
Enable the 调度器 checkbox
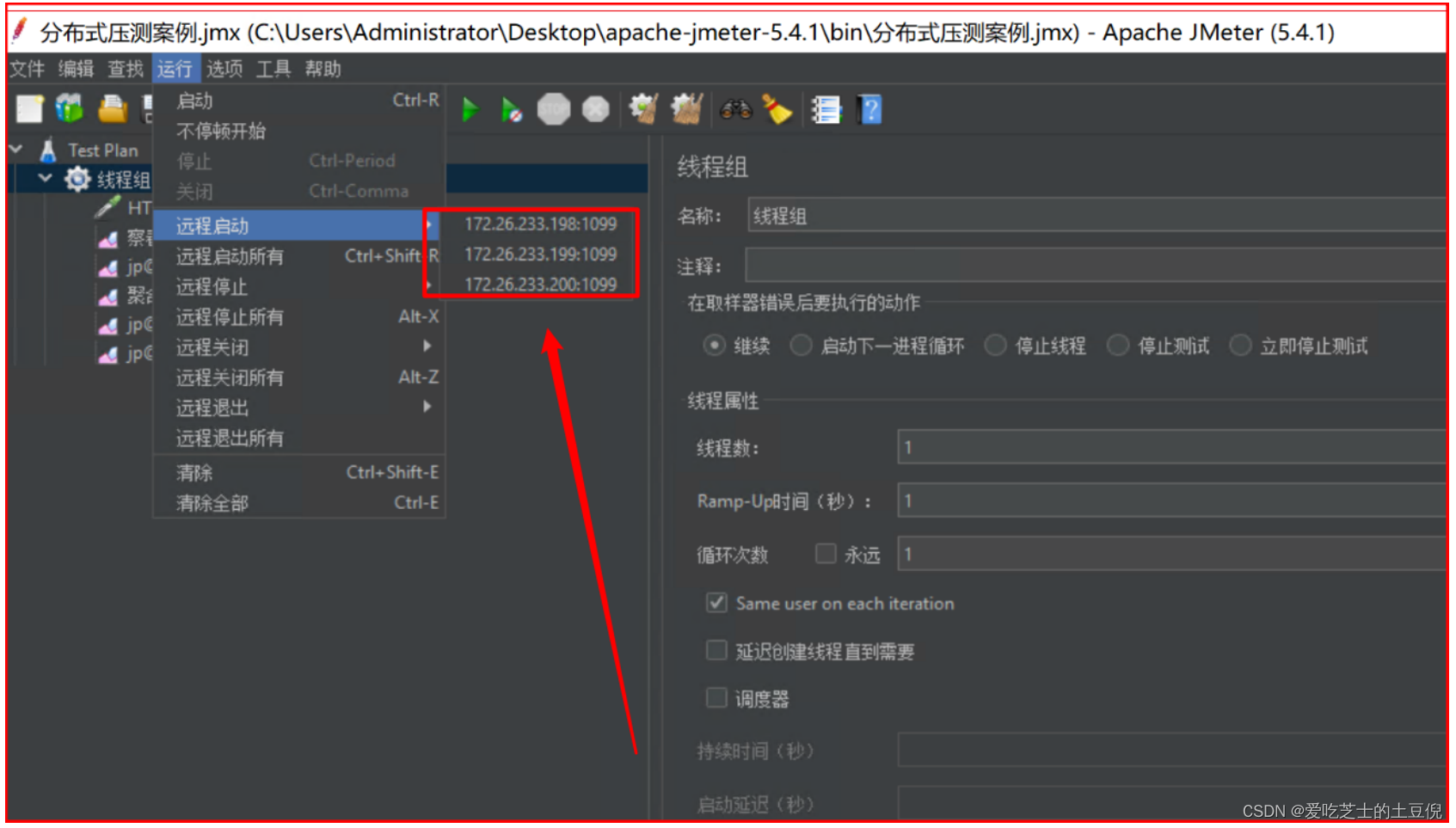(x=716, y=698)
